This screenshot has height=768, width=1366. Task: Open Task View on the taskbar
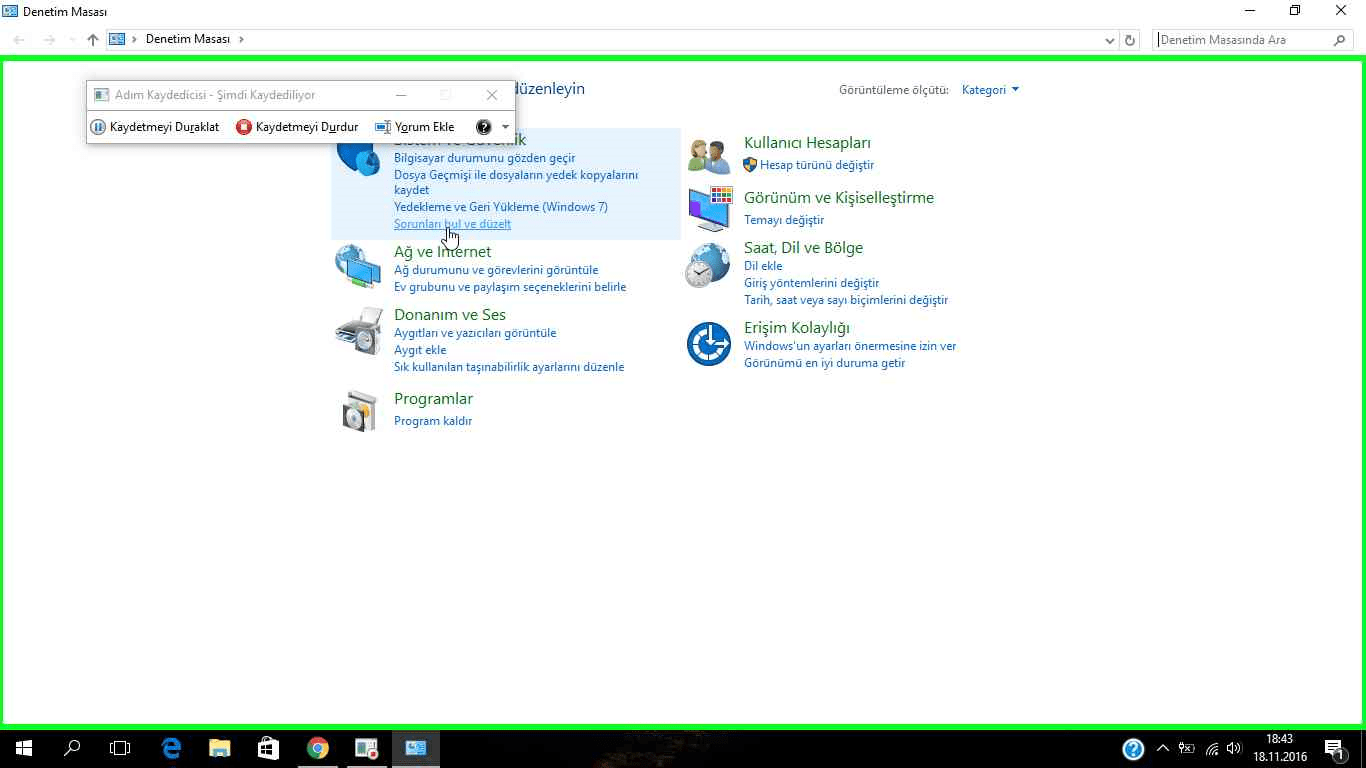click(x=120, y=748)
